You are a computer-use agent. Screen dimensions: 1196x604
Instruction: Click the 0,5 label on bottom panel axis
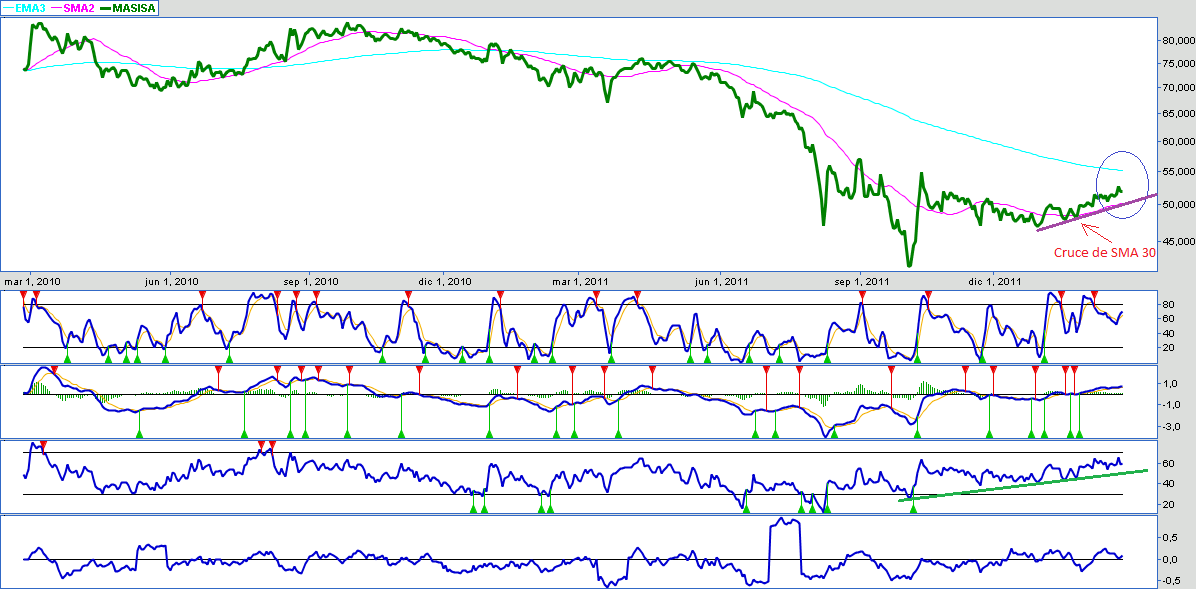pos(1169,538)
